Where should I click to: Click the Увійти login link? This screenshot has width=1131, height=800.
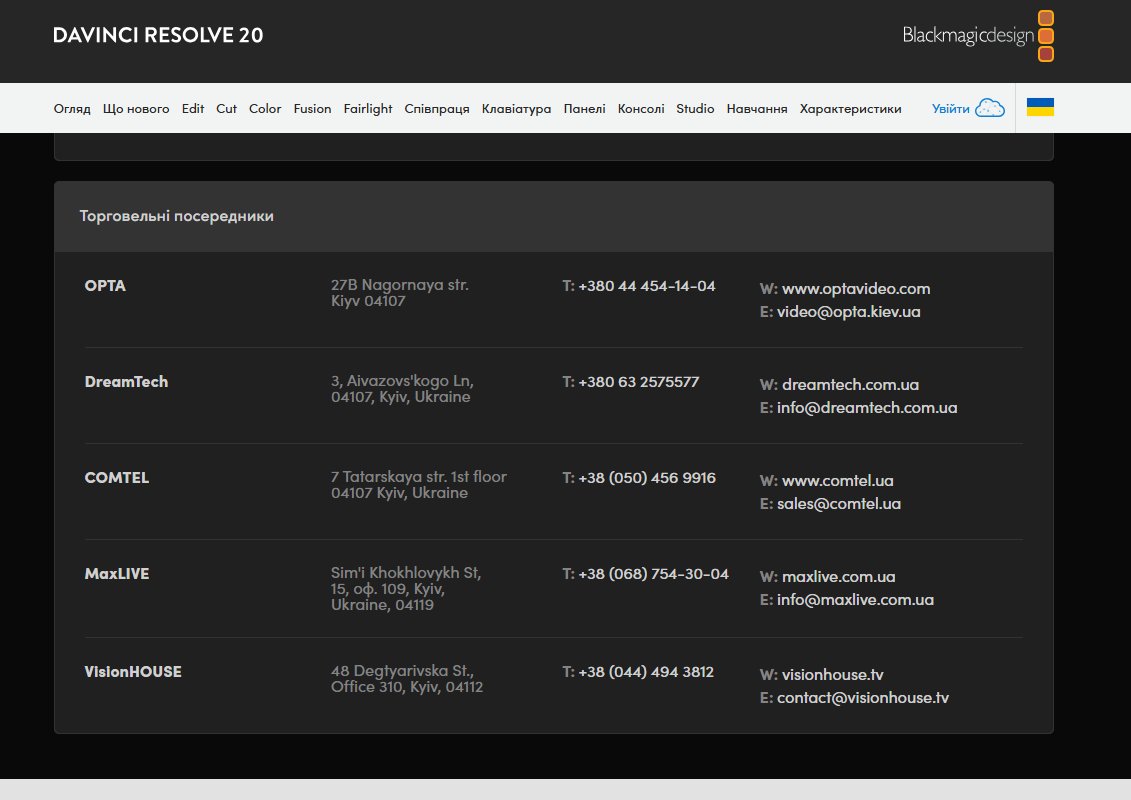point(951,108)
